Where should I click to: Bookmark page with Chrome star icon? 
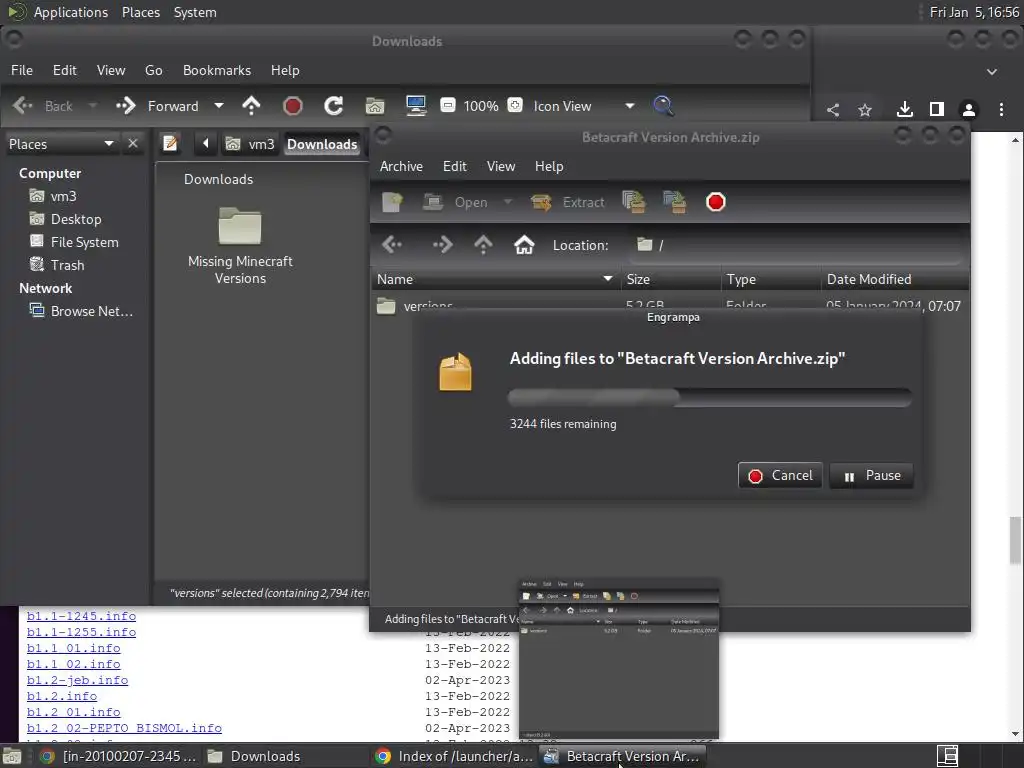pos(865,110)
